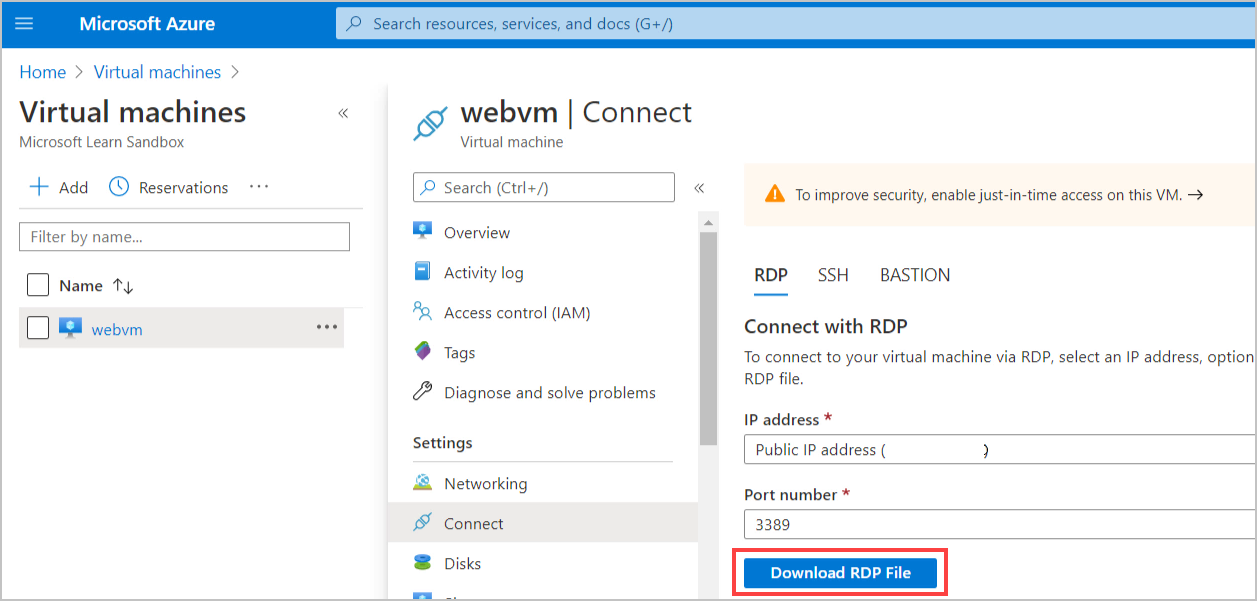Focus the global search resources box

coord(795,23)
